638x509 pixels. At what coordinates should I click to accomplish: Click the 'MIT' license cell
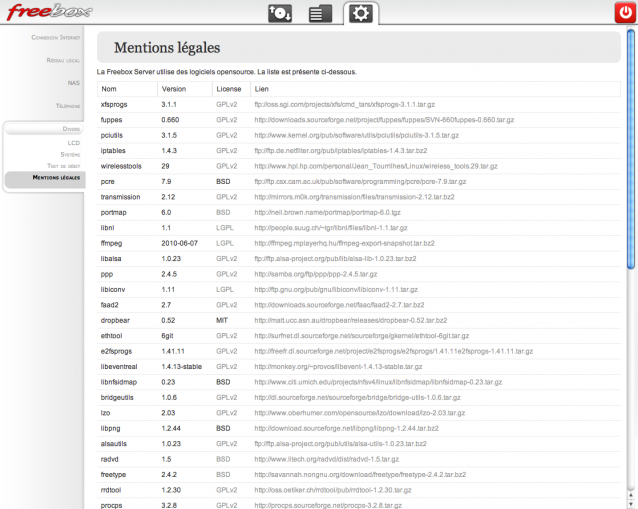tap(222, 321)
